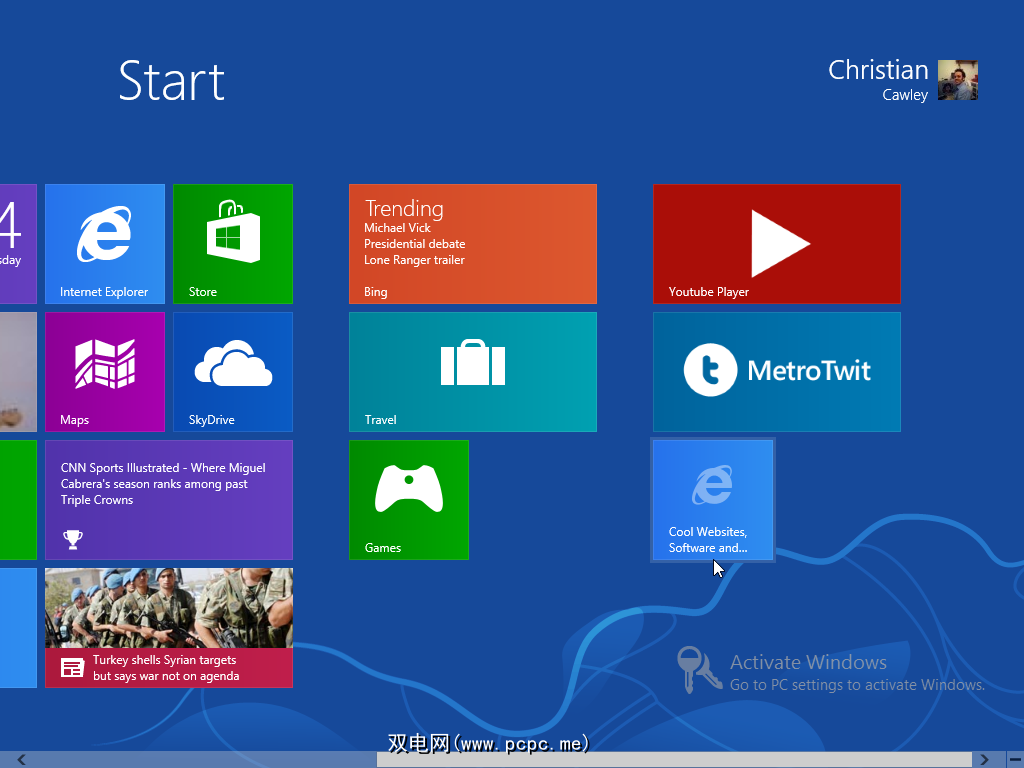Open the Internet Explorer tile
The image size is (1024, 768).
coord(105,243)
